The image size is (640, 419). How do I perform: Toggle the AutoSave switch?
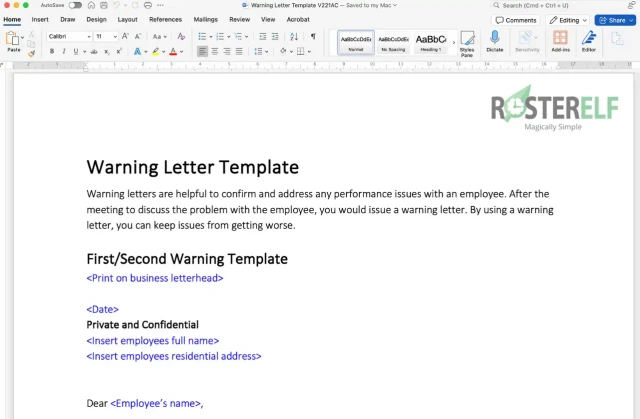point(75,5)
